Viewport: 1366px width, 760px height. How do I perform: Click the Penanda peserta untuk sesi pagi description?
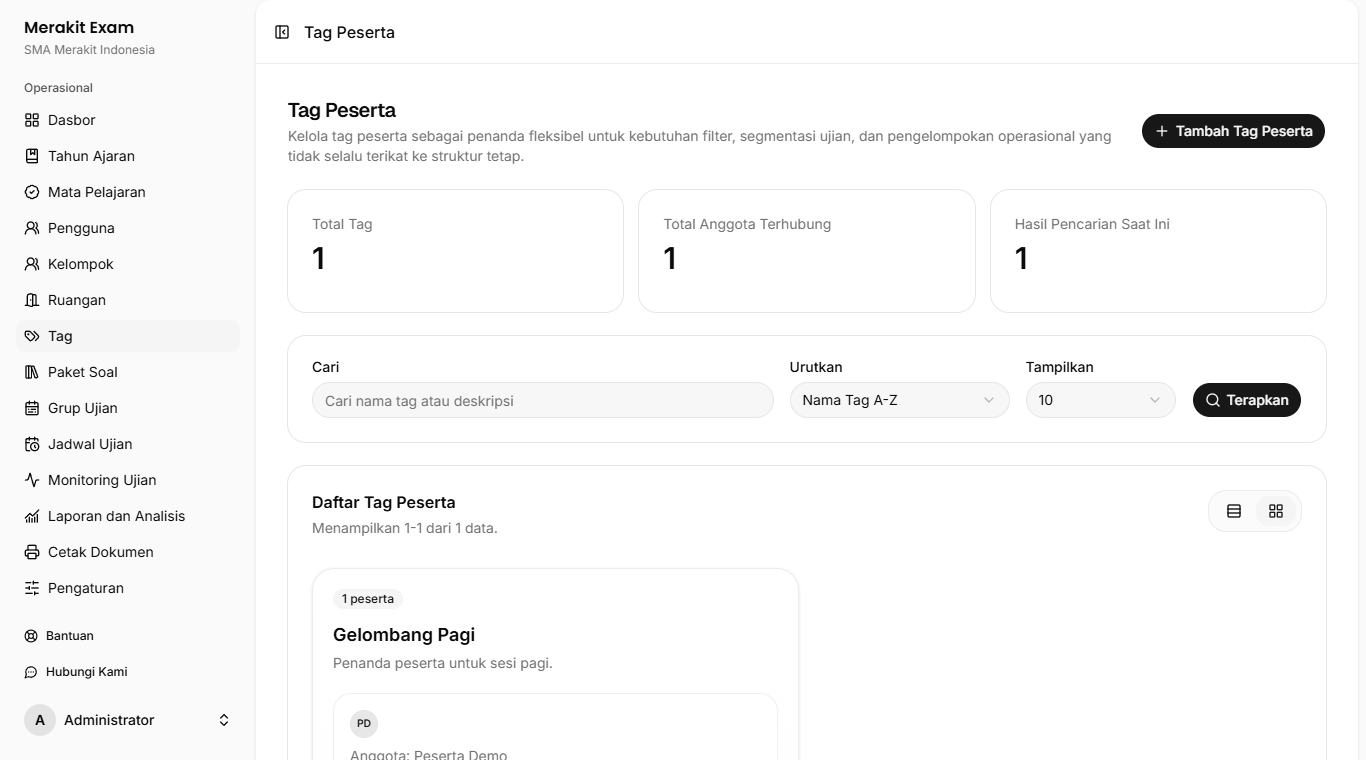(x=443, y=663)
